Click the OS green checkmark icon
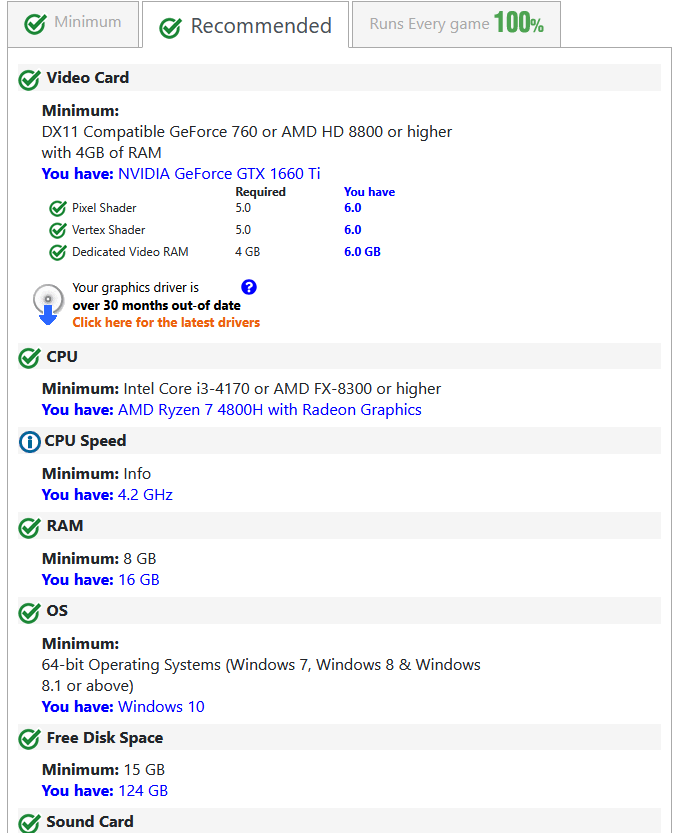 click(x=29, y=613)
